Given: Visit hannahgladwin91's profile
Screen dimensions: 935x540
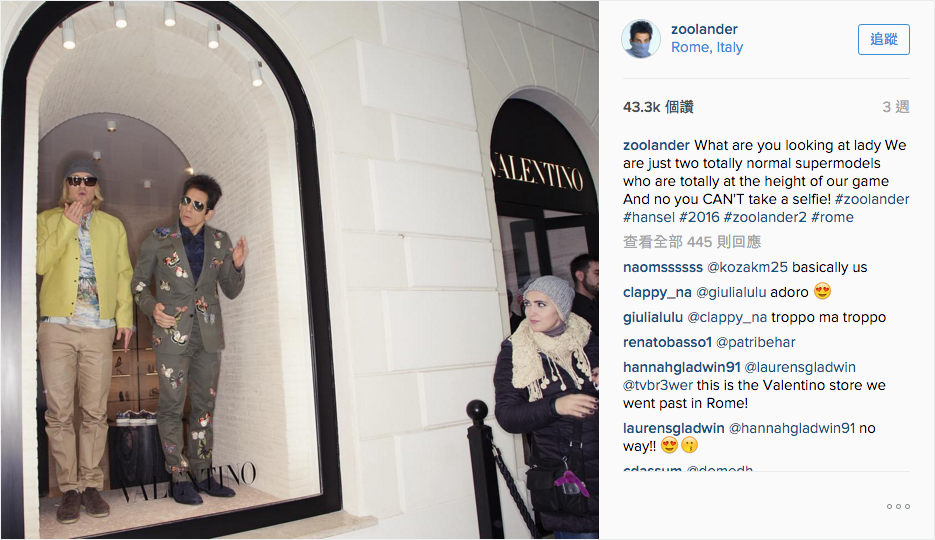Looking at the screenshot, I should click(682, 367).
